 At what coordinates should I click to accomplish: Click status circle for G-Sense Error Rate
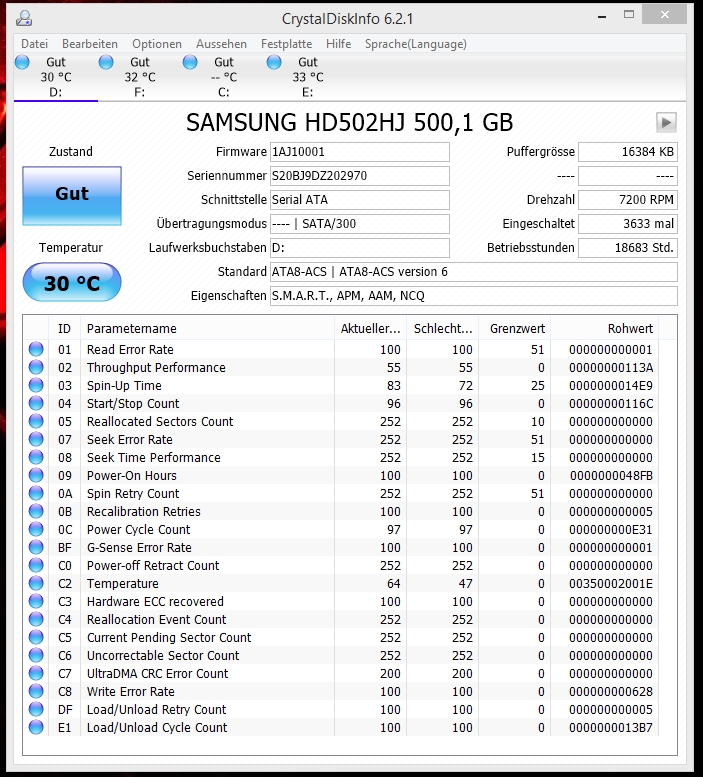click(36, 547)
